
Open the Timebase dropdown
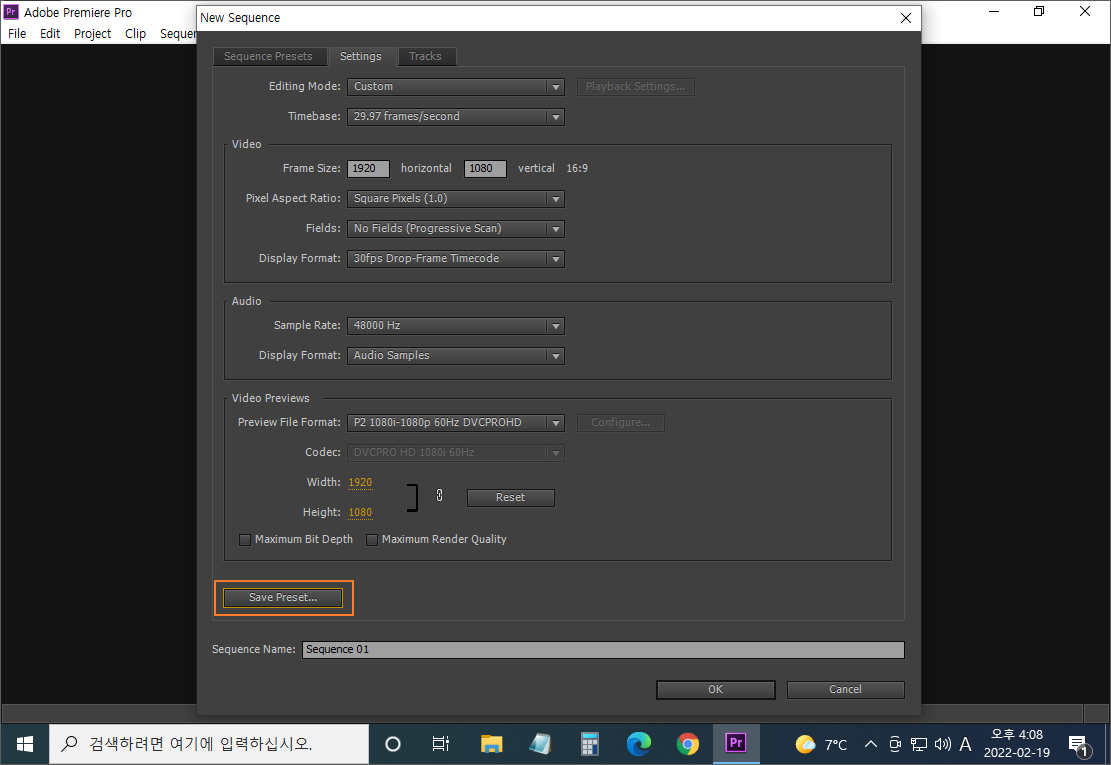456,117
